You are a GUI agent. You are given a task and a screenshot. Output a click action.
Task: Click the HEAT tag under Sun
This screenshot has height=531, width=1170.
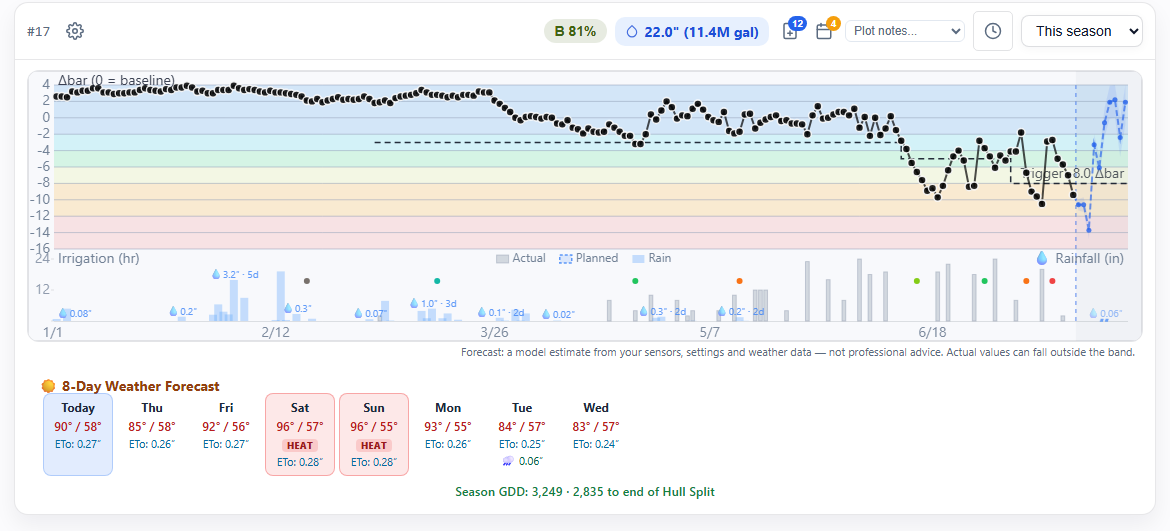click(x=374, y=445)
